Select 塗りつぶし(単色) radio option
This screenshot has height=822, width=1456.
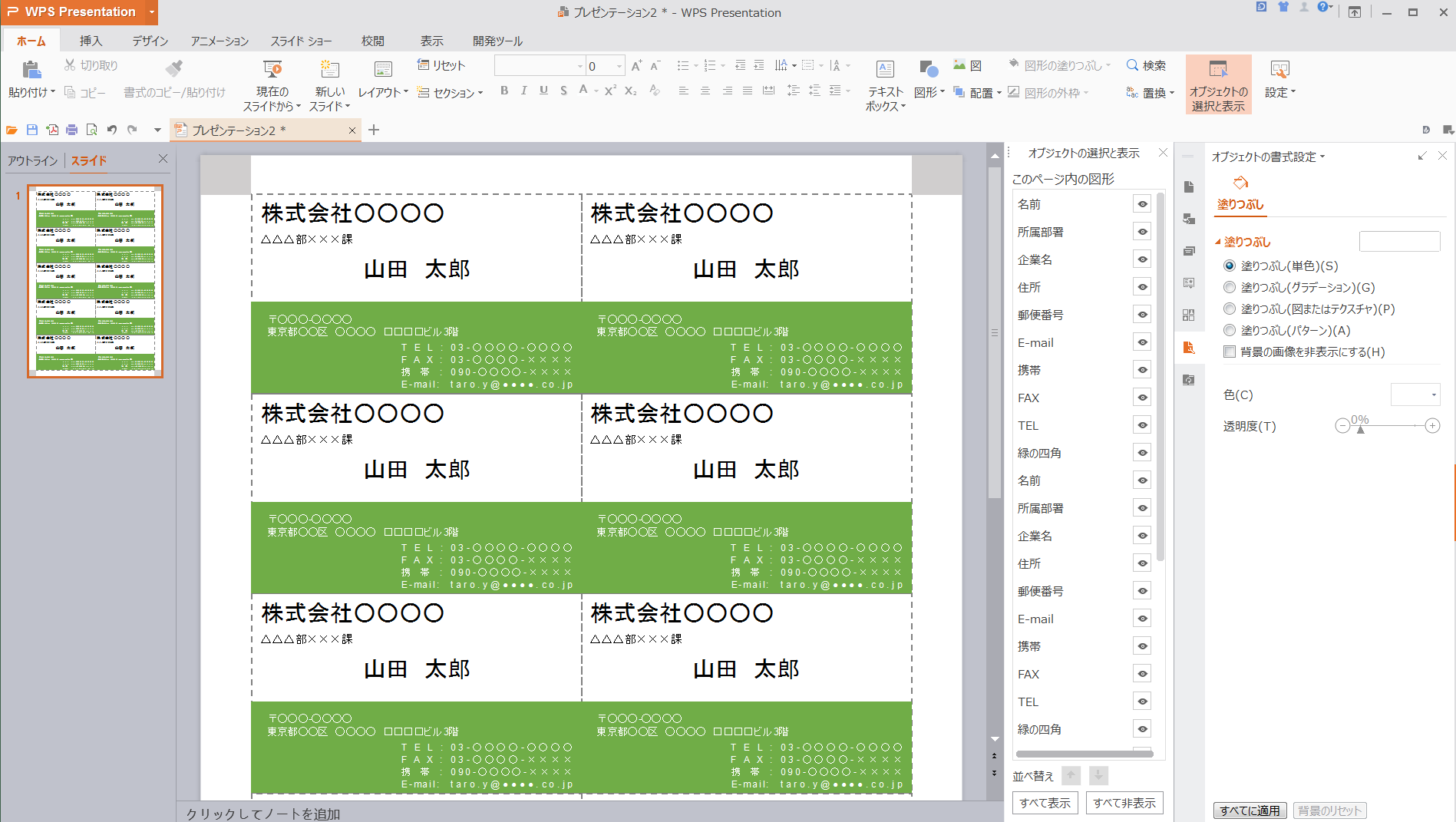pyautogui.click(x=1230, y=266)
